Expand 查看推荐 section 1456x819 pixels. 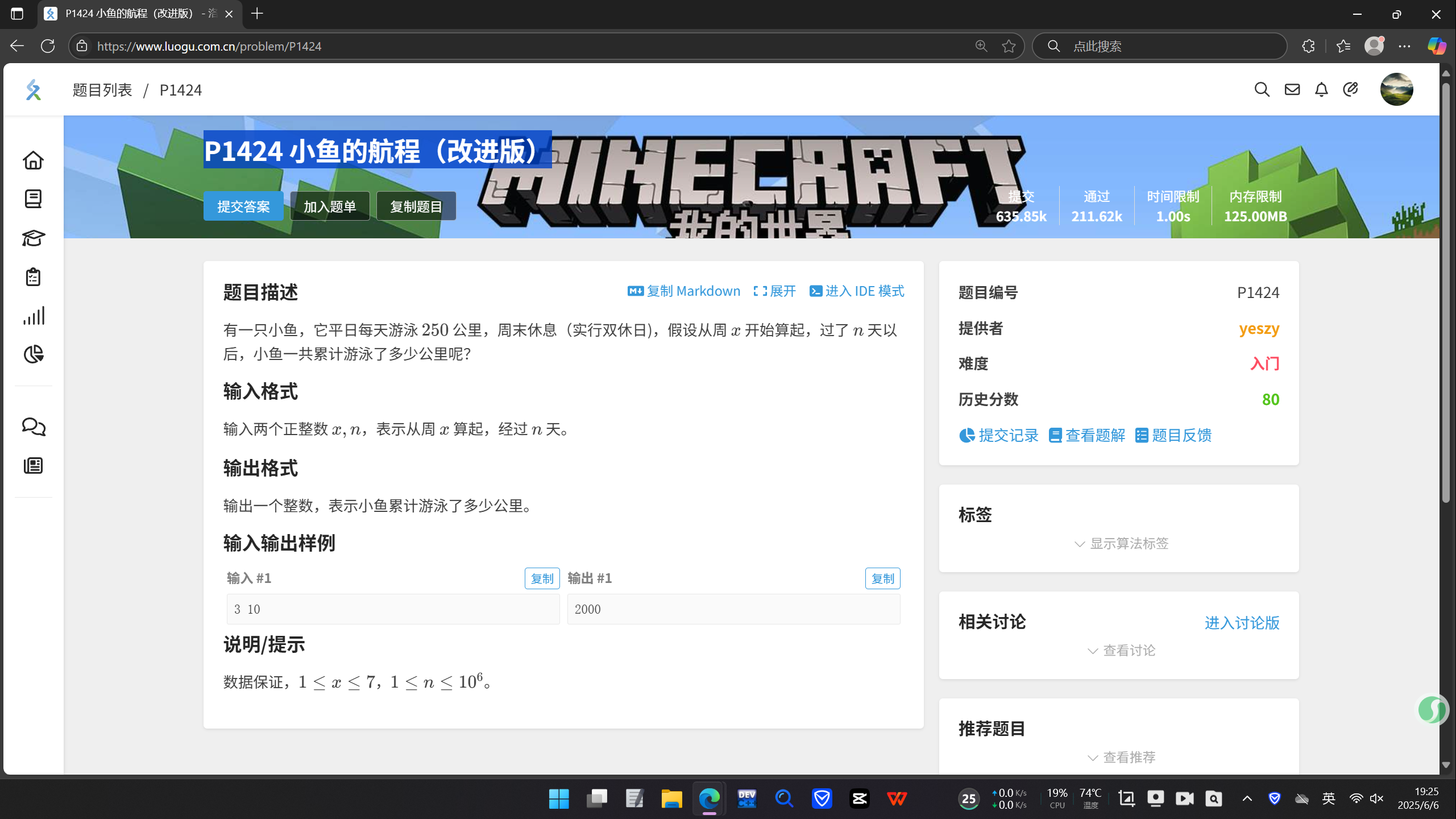1121,757
